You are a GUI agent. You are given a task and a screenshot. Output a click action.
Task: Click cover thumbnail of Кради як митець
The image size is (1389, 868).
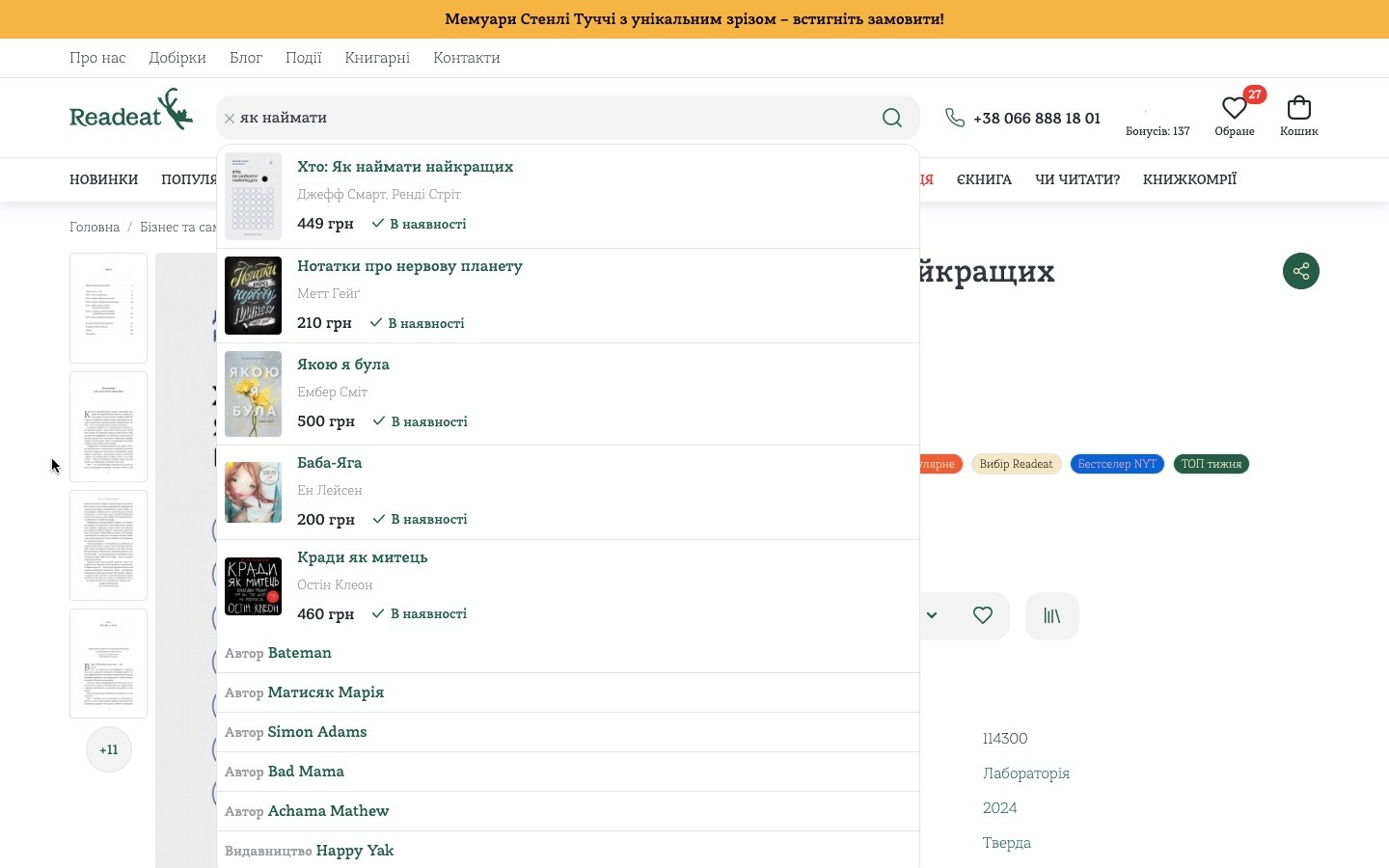253,586
